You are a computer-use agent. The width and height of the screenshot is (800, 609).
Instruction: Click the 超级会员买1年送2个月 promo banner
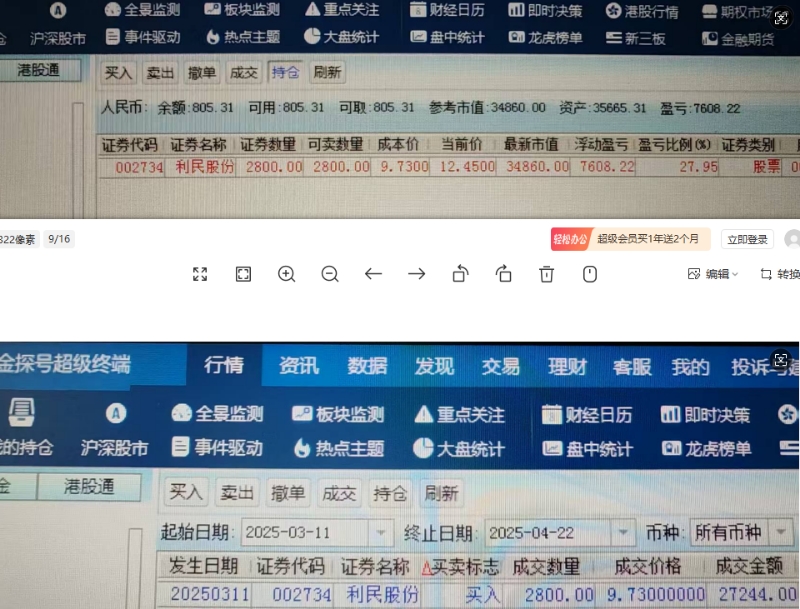[x=631, y=239]
